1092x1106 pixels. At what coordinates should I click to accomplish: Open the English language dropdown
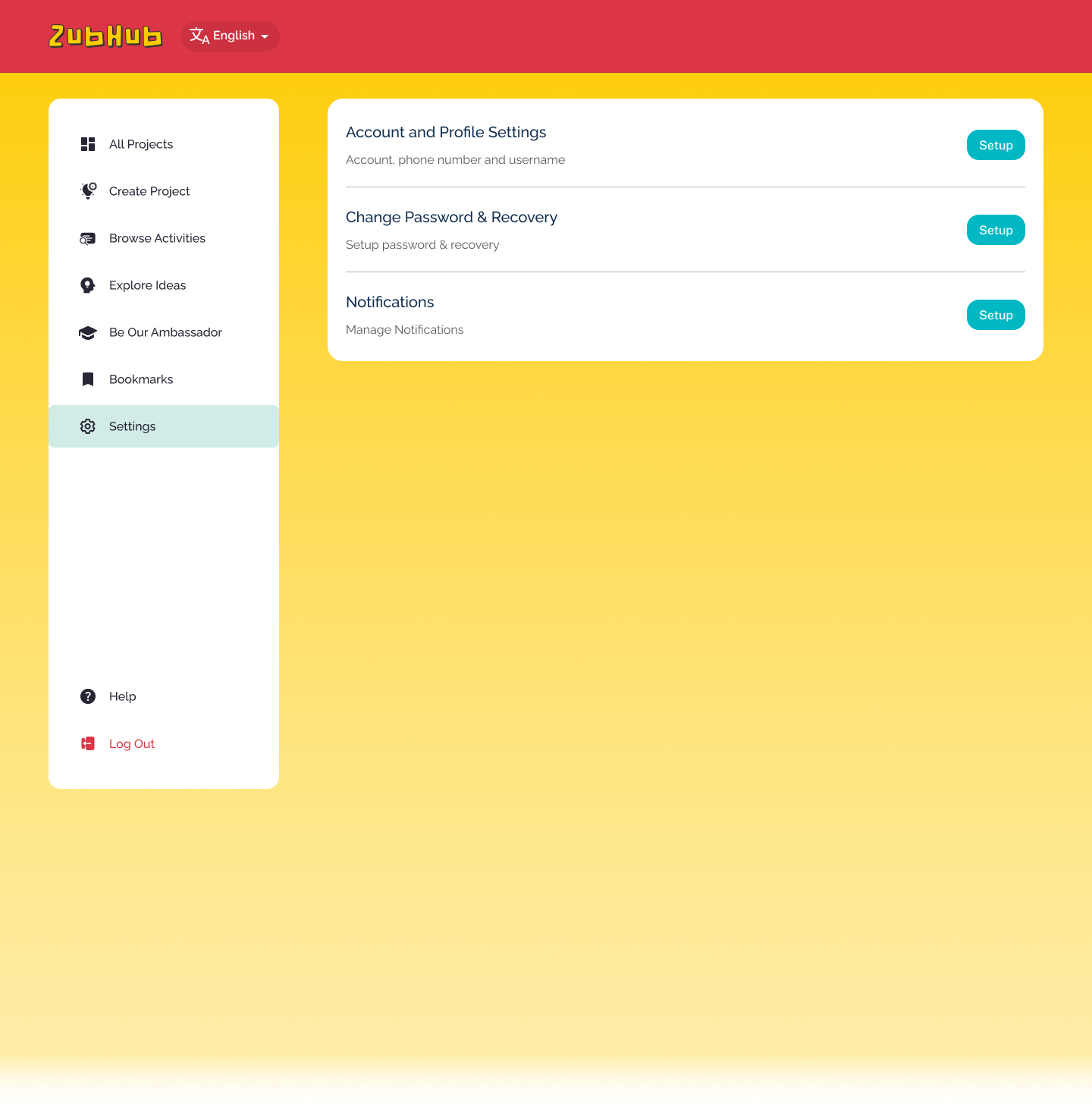point(230,36)
